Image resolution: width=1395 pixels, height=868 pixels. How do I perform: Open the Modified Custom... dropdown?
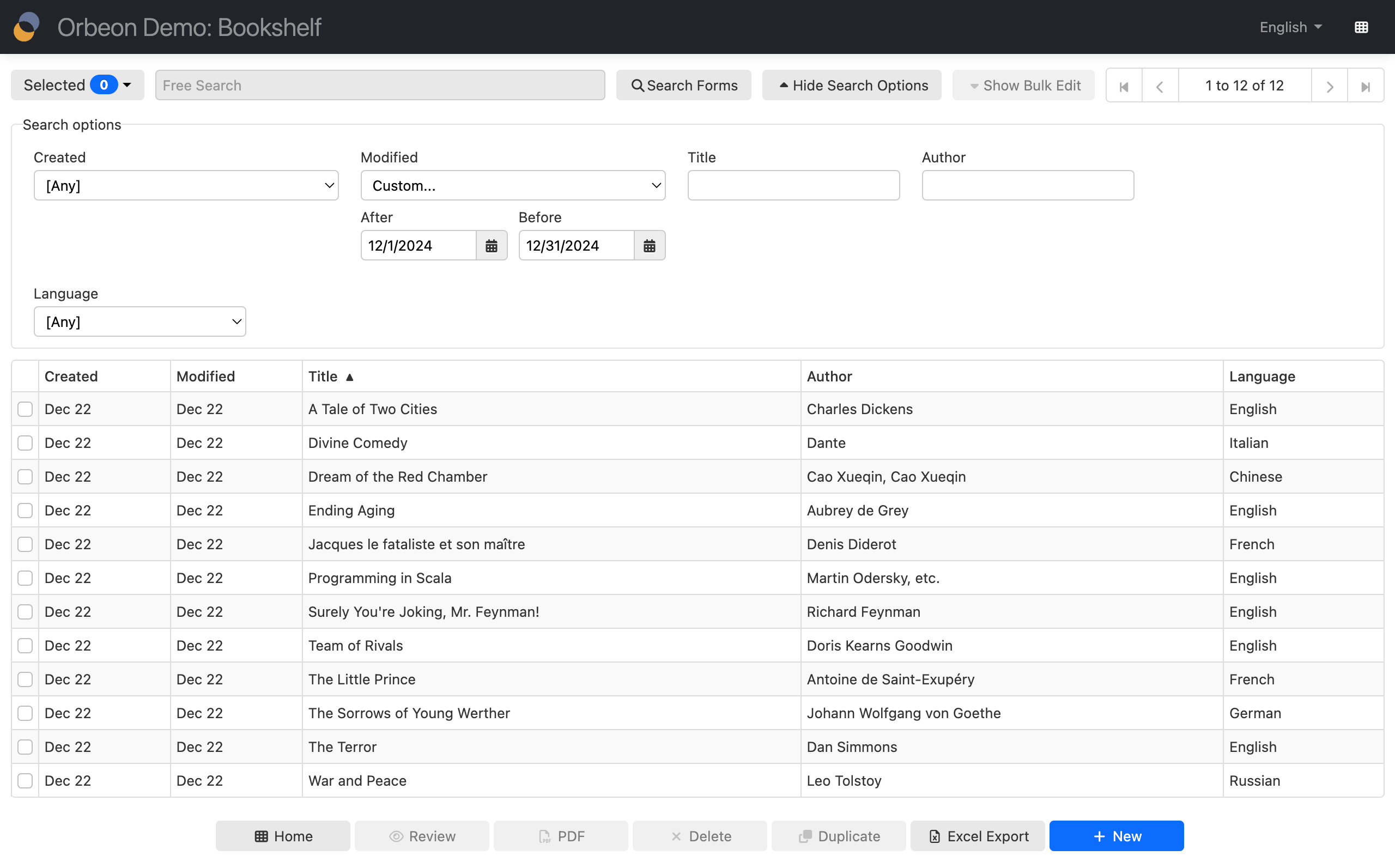[513, 185]
